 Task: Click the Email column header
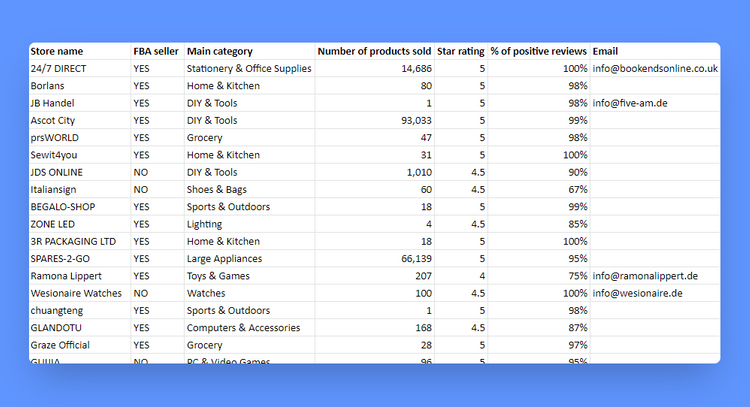[606, 51]
